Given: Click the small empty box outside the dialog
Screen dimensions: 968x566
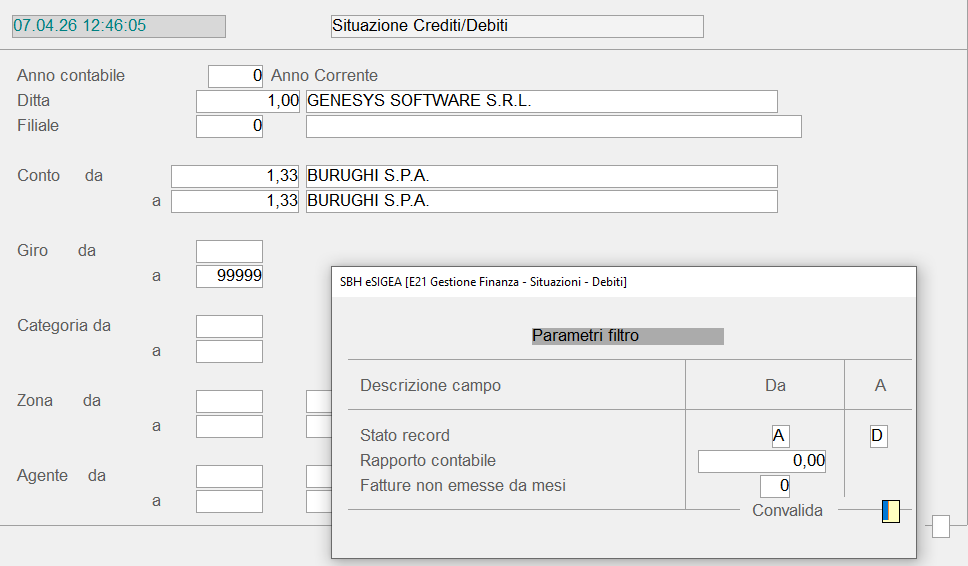Looking at the screenshot, I should pos(940,526).
